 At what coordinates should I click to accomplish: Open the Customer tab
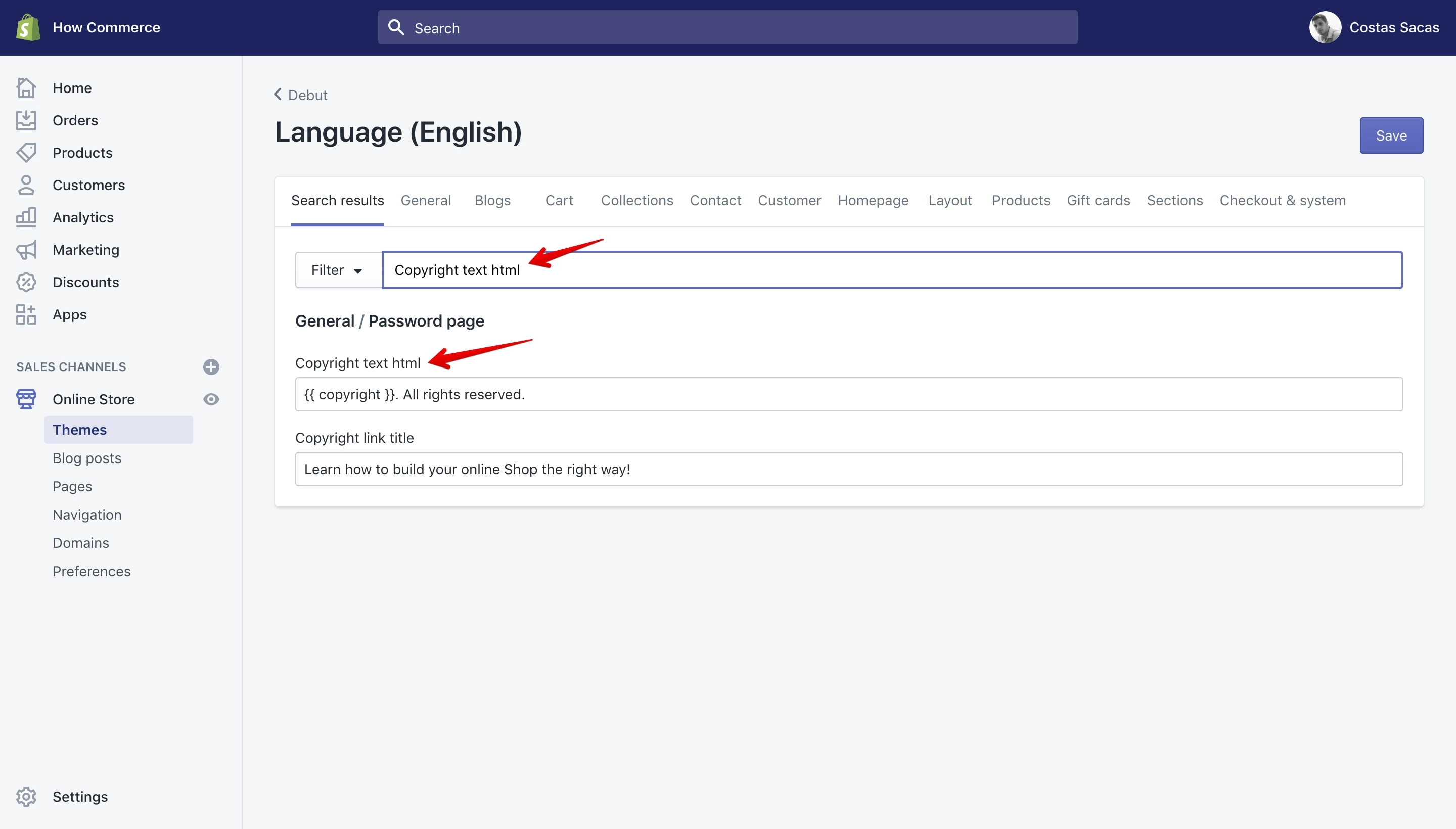tap(790, 200)
